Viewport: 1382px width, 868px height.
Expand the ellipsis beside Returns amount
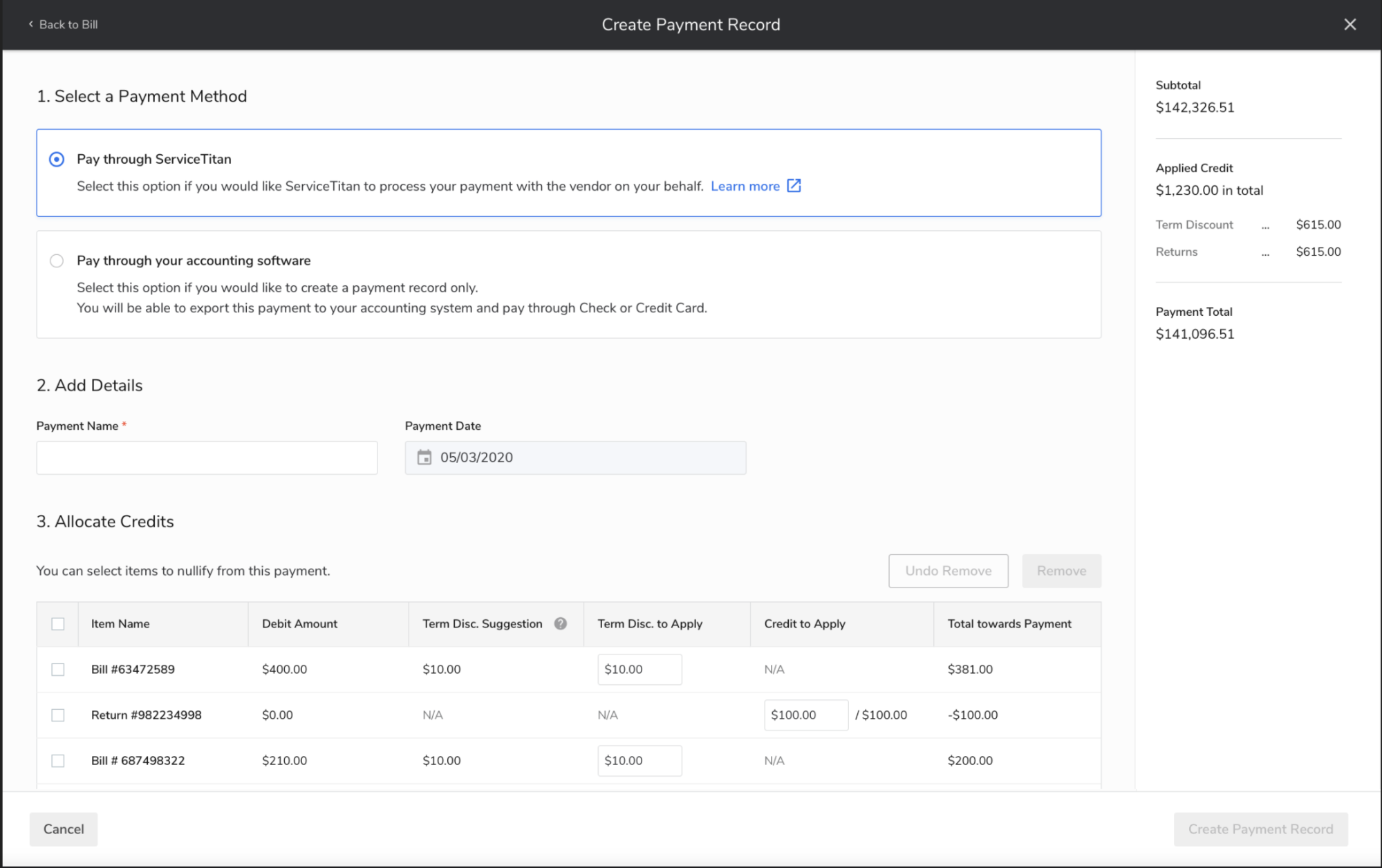click(1266, 252)
